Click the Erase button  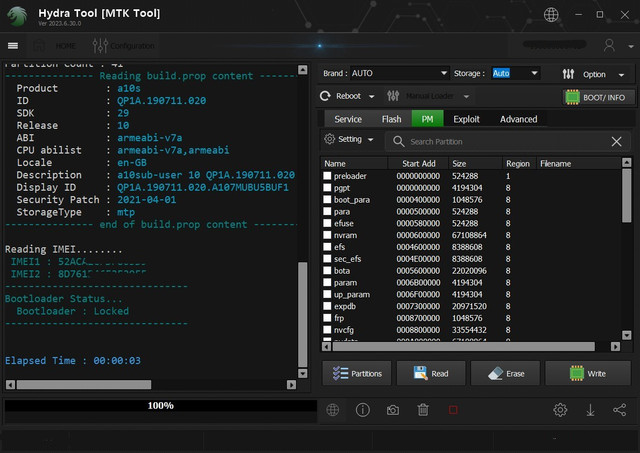[x=505, y=373]
